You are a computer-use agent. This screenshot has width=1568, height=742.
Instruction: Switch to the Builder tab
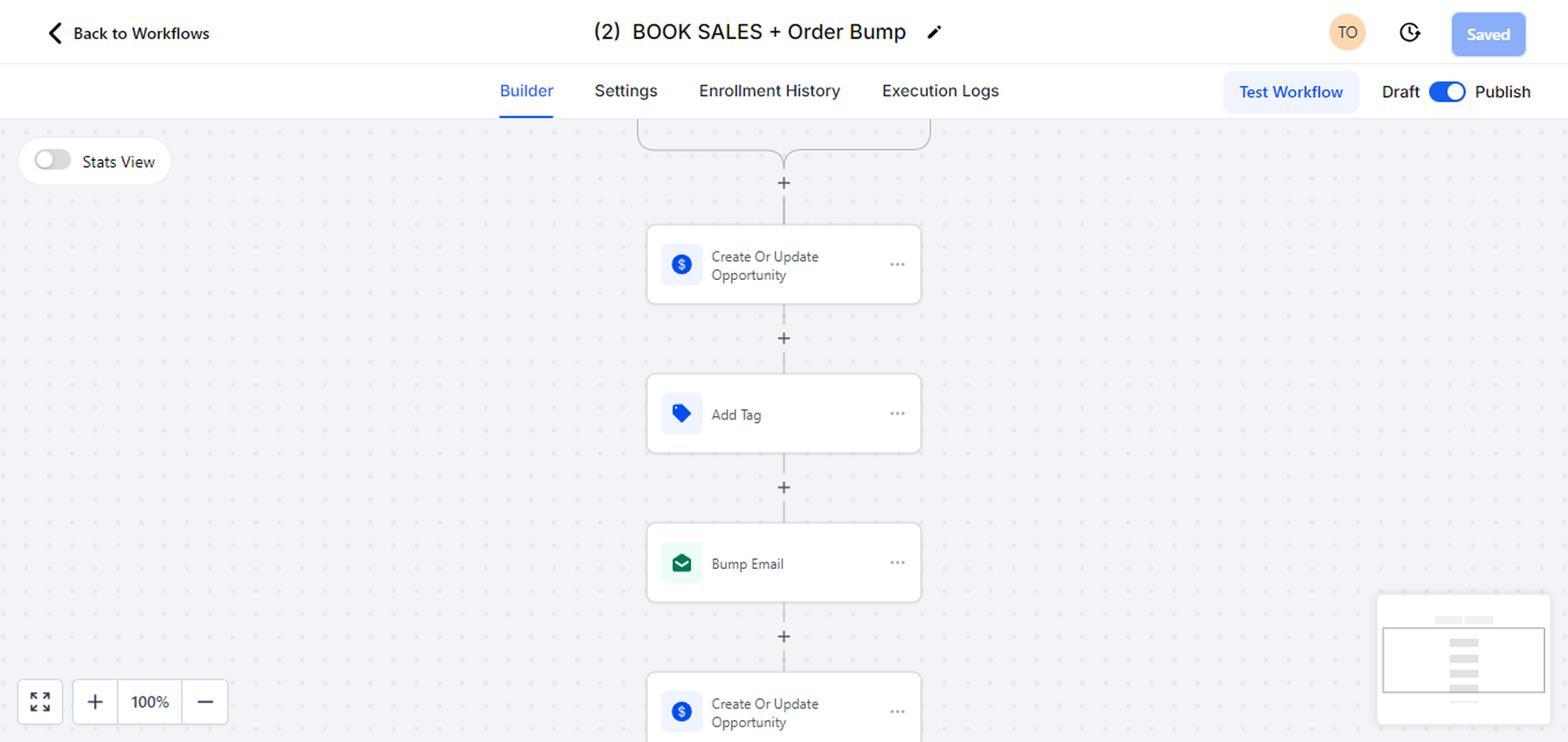526,91
